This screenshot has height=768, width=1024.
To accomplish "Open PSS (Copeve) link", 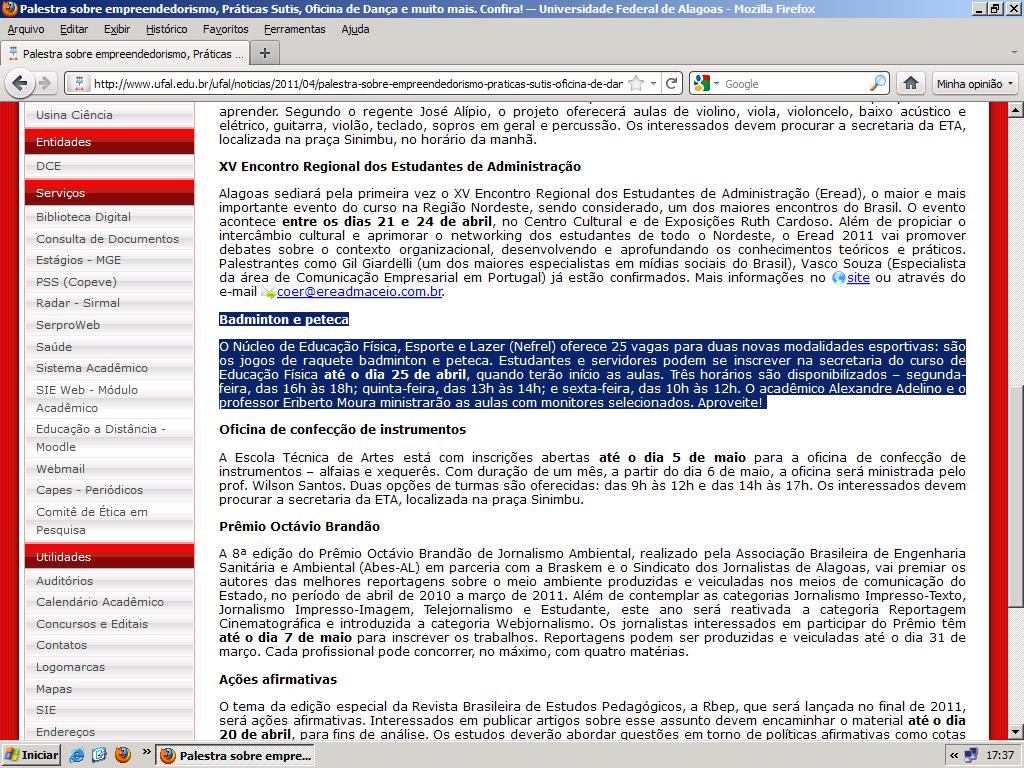I will point(76,282).
